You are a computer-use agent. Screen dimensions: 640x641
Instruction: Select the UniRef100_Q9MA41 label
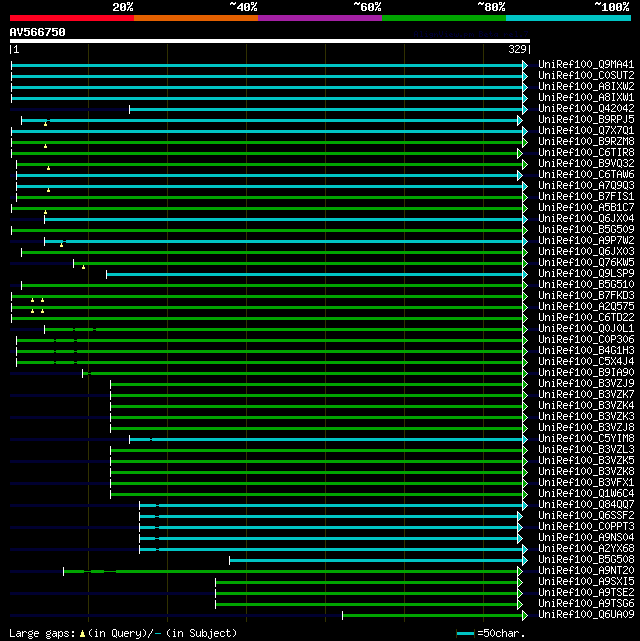point(586,64)
